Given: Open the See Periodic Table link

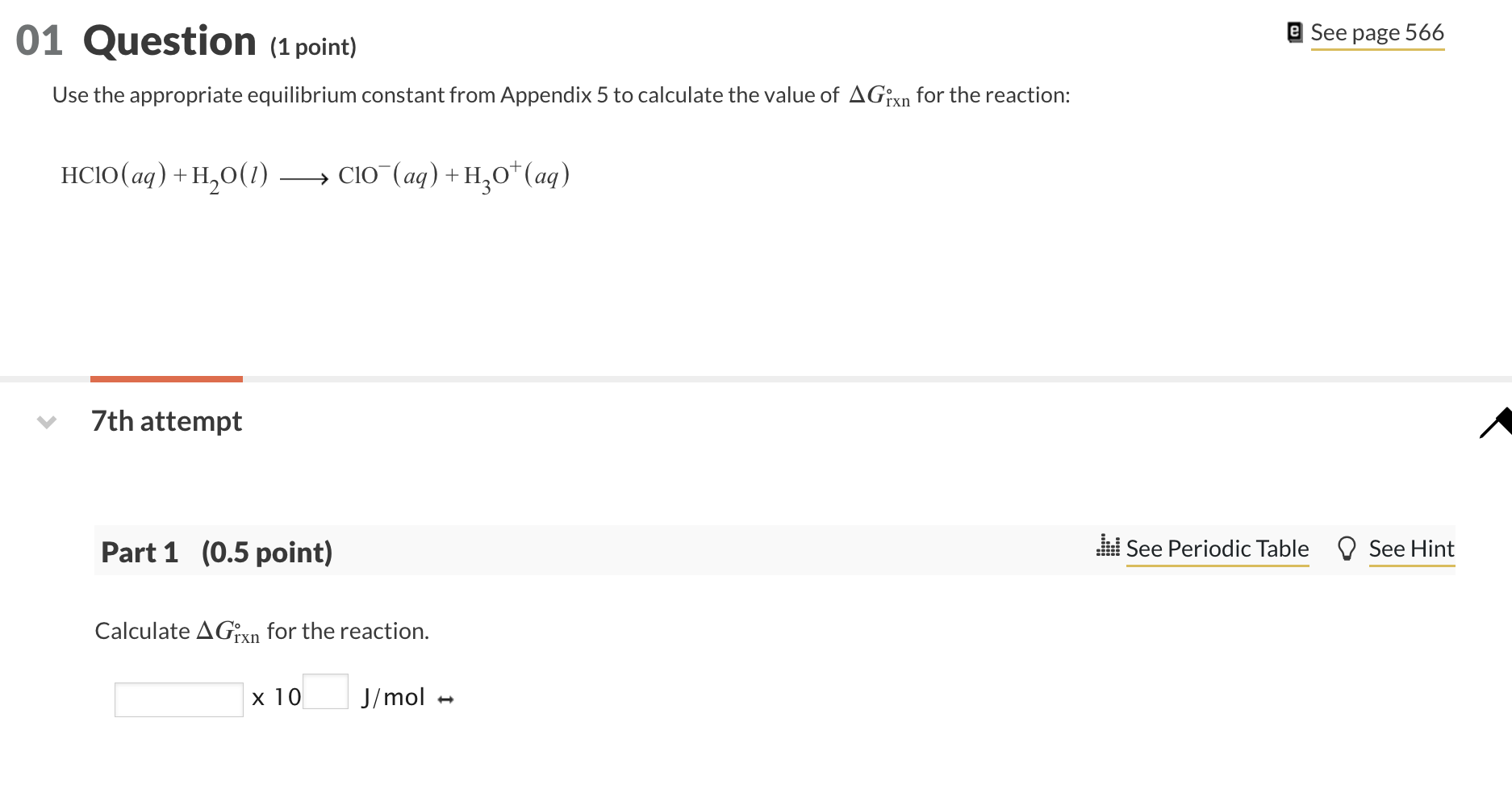Looking at the screenshot, I should tap(1217, 549).
